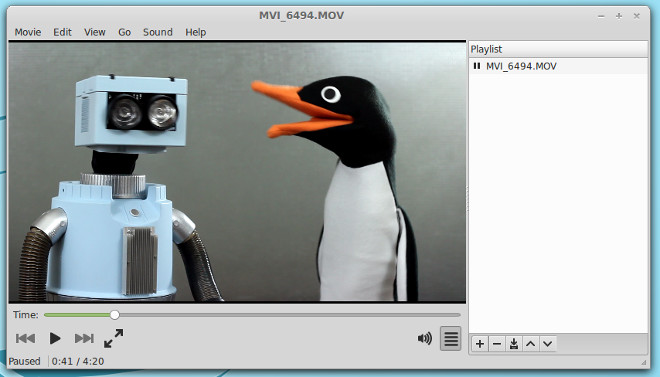Save the playlist using the download icon
660x377 pixels.
(514, 344)
